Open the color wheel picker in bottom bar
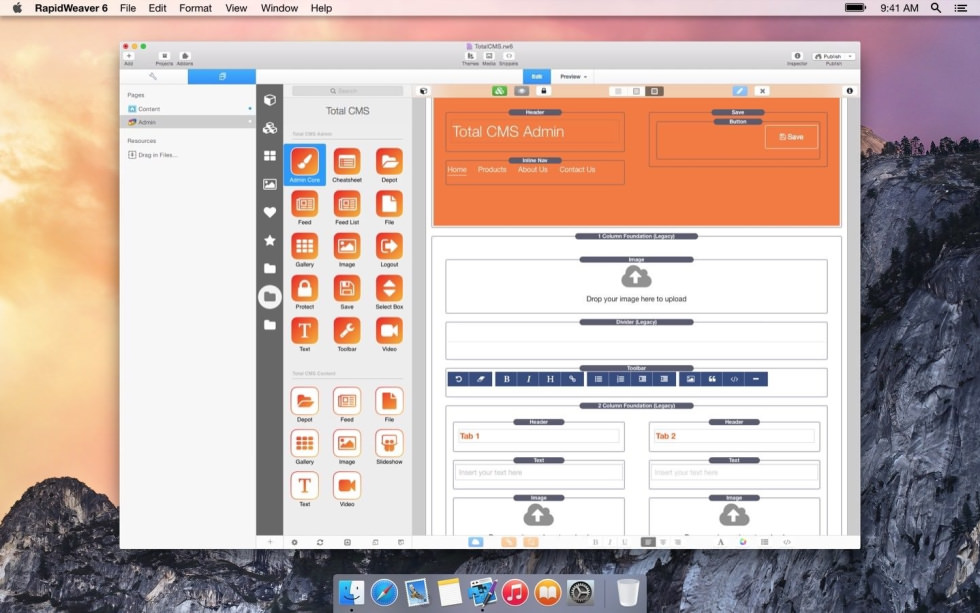Image resolution: width=980 pixels, height=613 pixels. (x=742, y=542)
